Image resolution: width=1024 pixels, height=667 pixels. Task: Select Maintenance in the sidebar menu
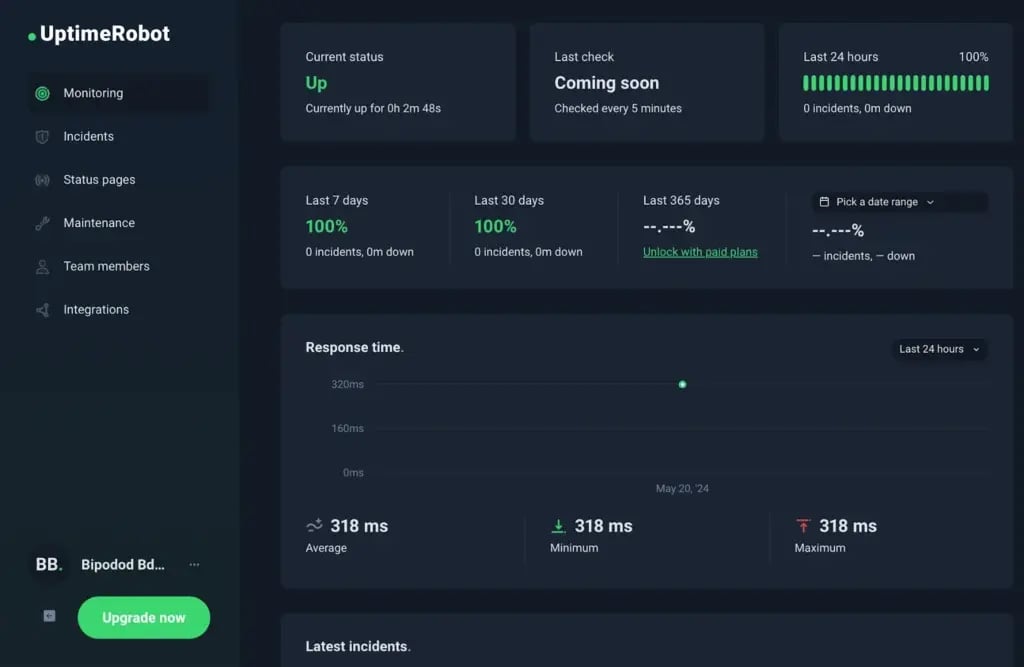[x=99, y=223]
